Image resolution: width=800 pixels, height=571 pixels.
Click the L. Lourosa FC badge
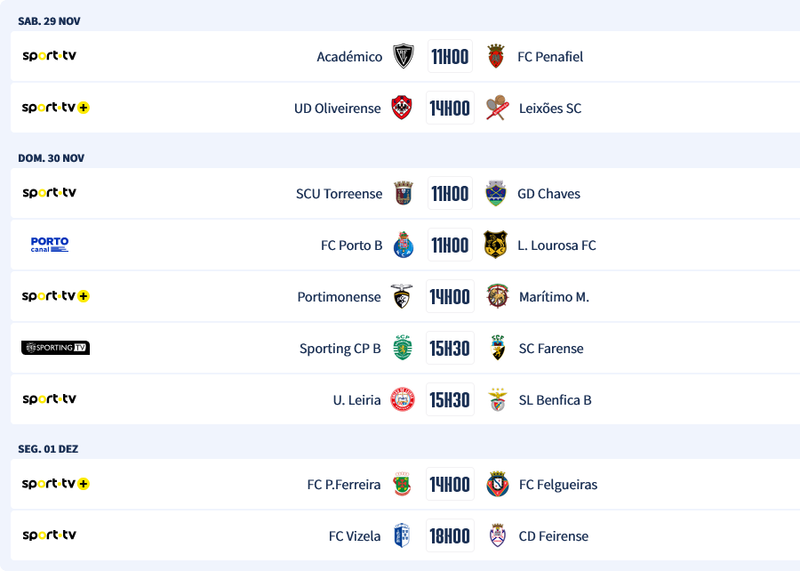tap(496, 245)
